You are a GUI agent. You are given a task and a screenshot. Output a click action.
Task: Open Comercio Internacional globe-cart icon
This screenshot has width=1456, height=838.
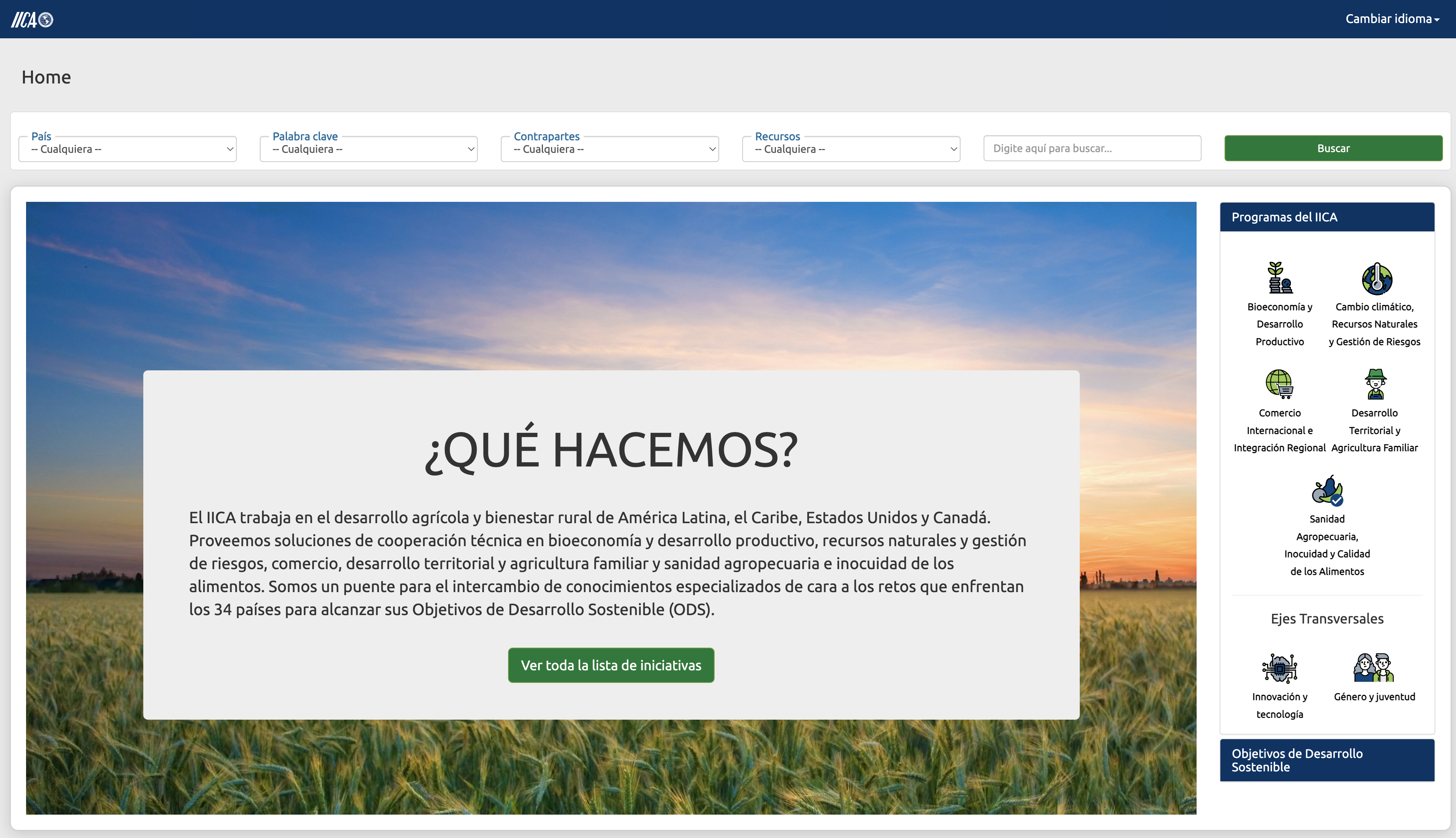1279,384
